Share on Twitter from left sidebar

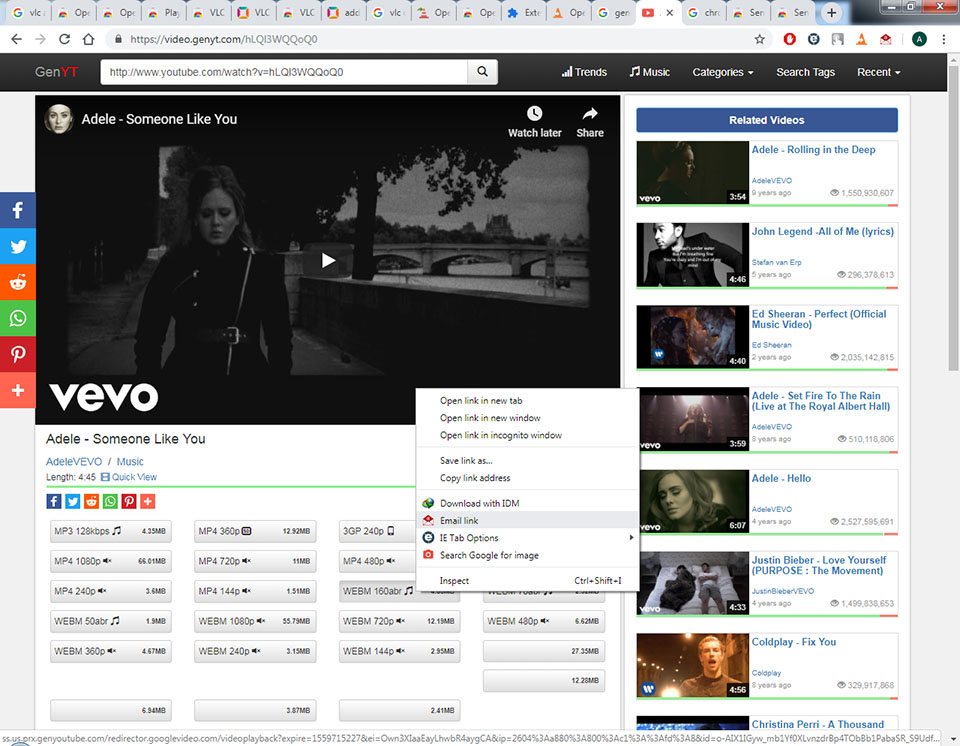18,246
